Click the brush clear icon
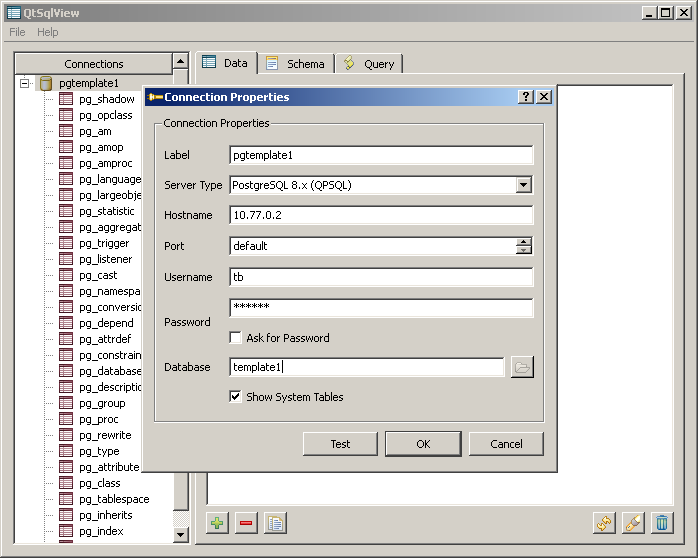698x558 pixels. (632, 523)
